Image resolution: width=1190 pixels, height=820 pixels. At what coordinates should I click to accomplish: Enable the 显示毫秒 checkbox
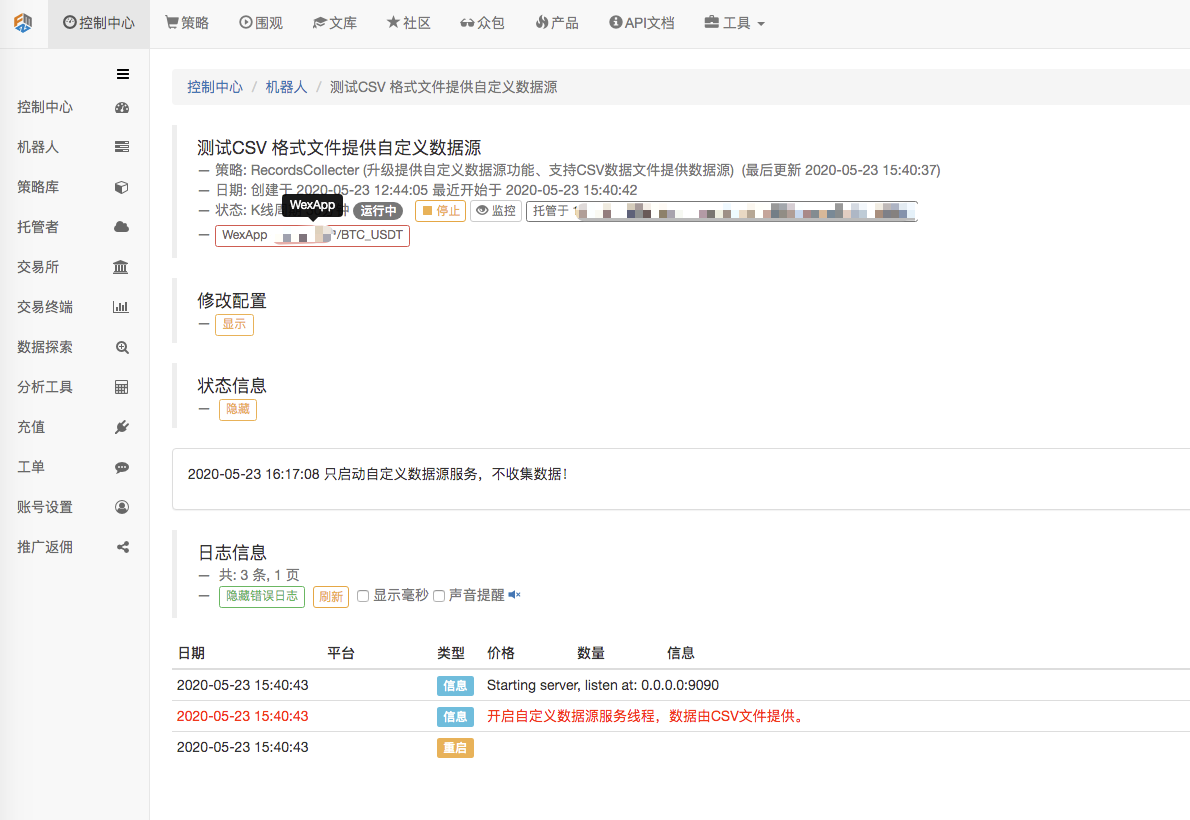point(363,596)
